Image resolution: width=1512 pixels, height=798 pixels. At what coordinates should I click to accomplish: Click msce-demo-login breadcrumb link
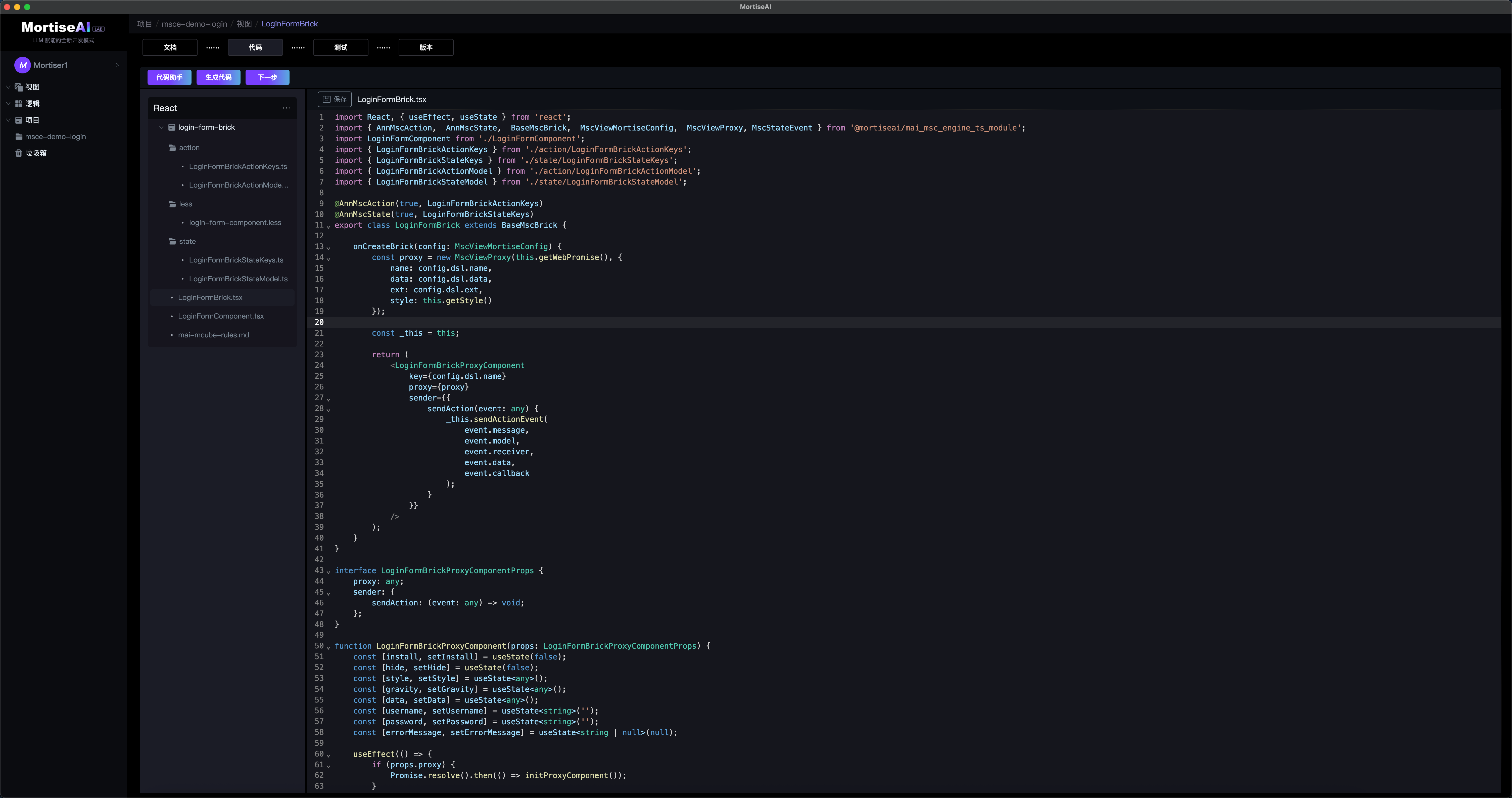(x=194, y=24)
